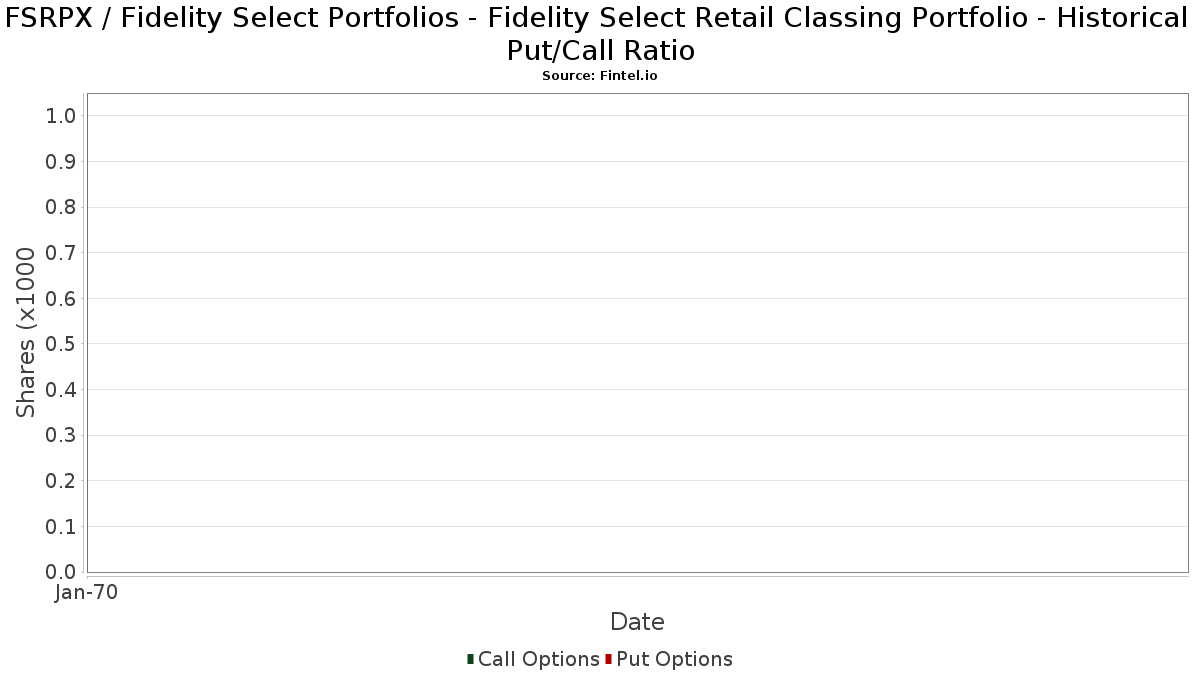Click the 0.1 y-axis tick label
The image size is (1200, 675).
click(x=61, y=526)
